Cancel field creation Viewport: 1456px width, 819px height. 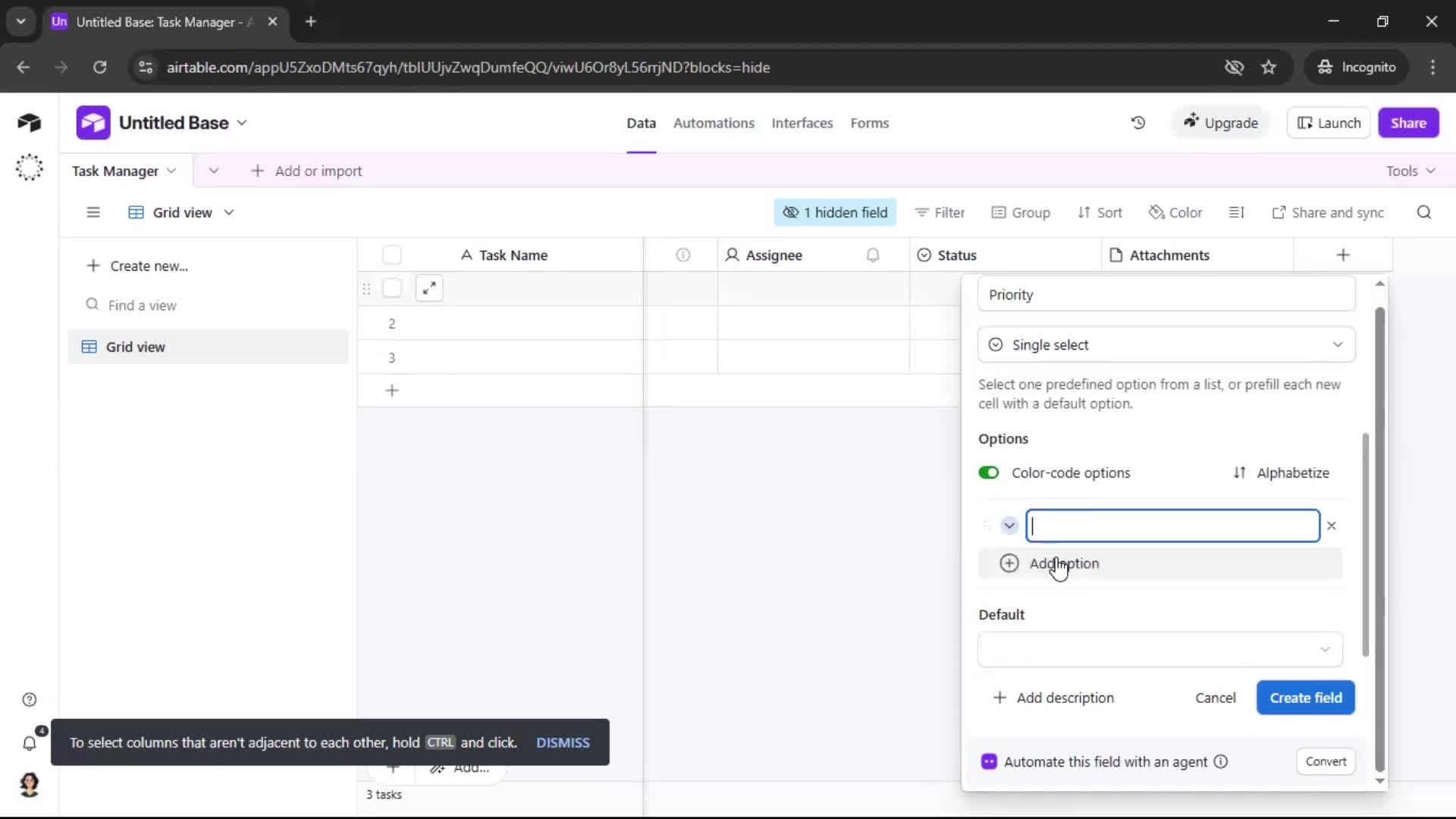click(1216, 698)
